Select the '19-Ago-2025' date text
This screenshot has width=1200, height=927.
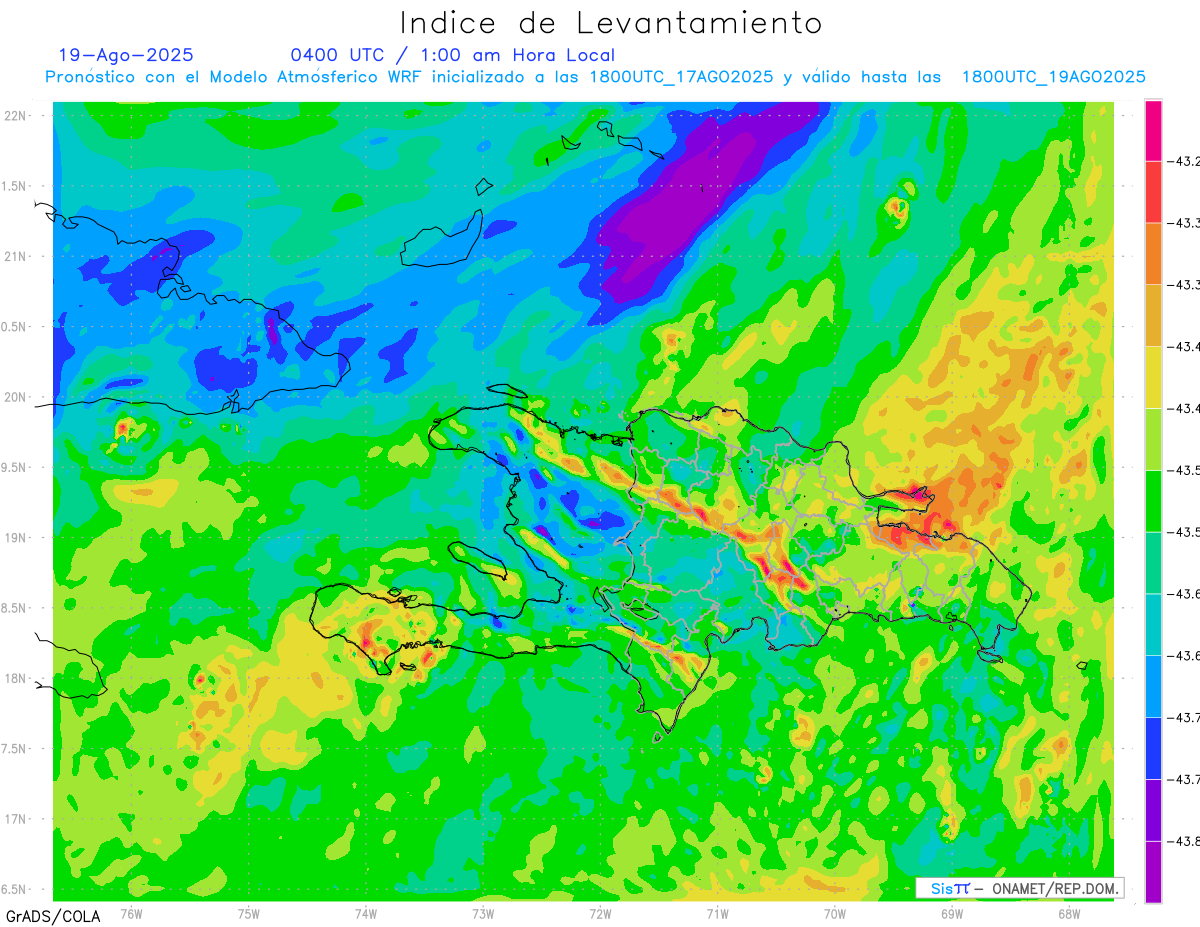pyautogui.click(x=126, y=55)
